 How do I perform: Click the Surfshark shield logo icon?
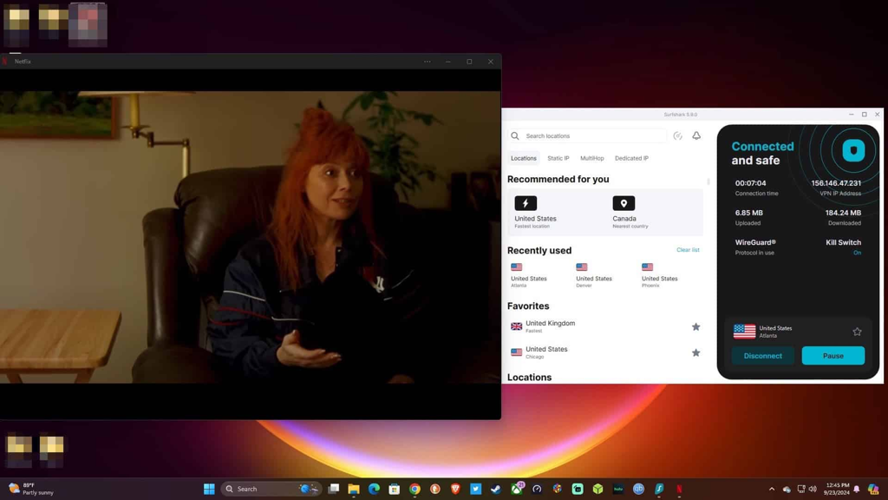(853, 150)
